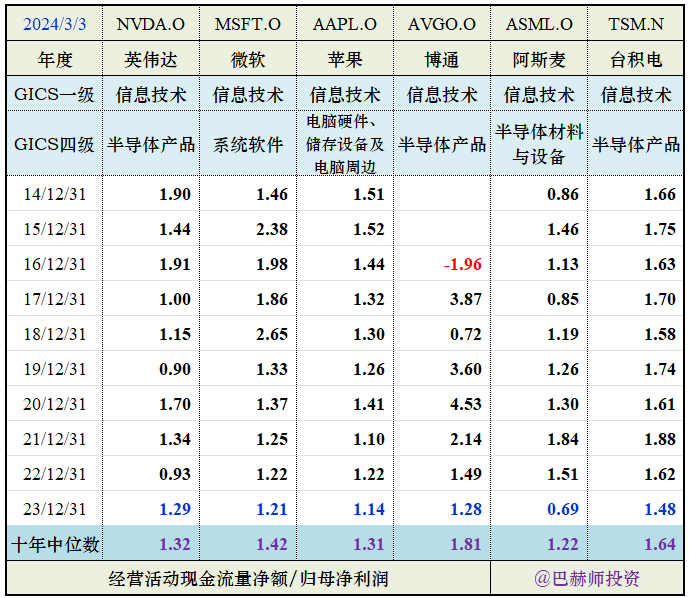Image resolution: width=689 pixels, height=598 pixels.
Task: Click the 19/12/31 row label
Action: (54, 369)
